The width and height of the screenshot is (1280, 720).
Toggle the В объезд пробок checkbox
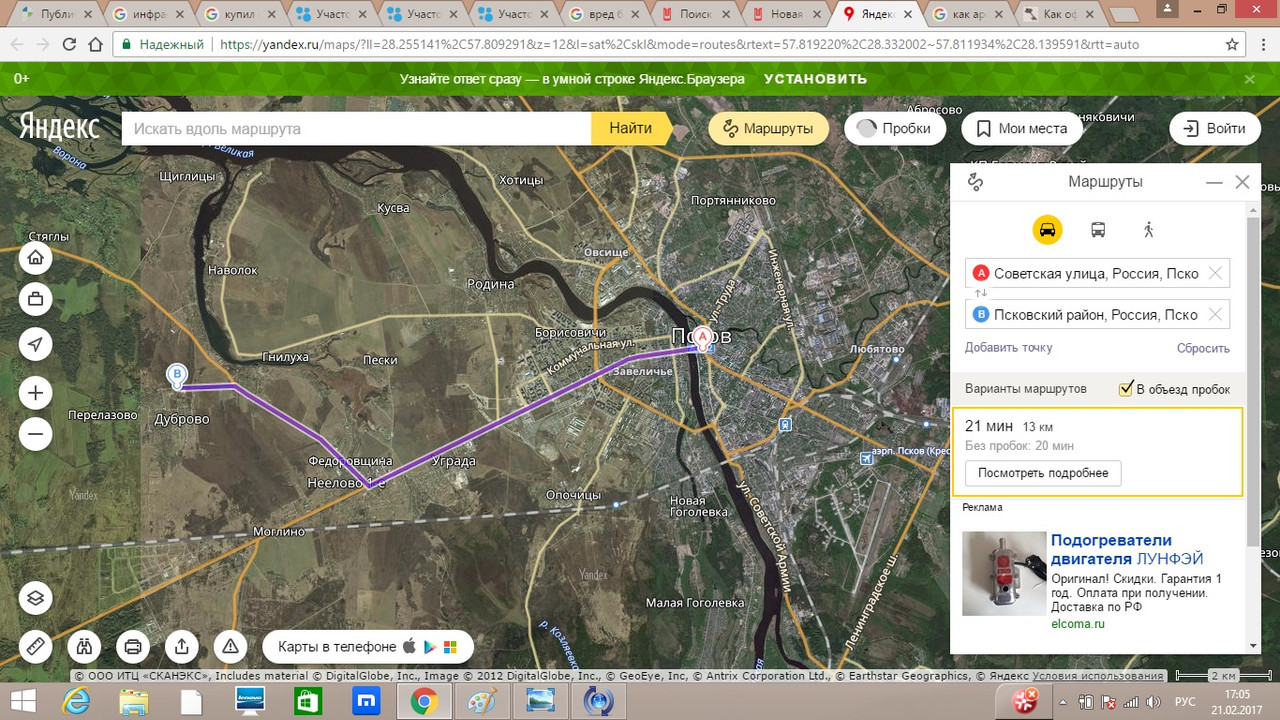[1127, 389]
